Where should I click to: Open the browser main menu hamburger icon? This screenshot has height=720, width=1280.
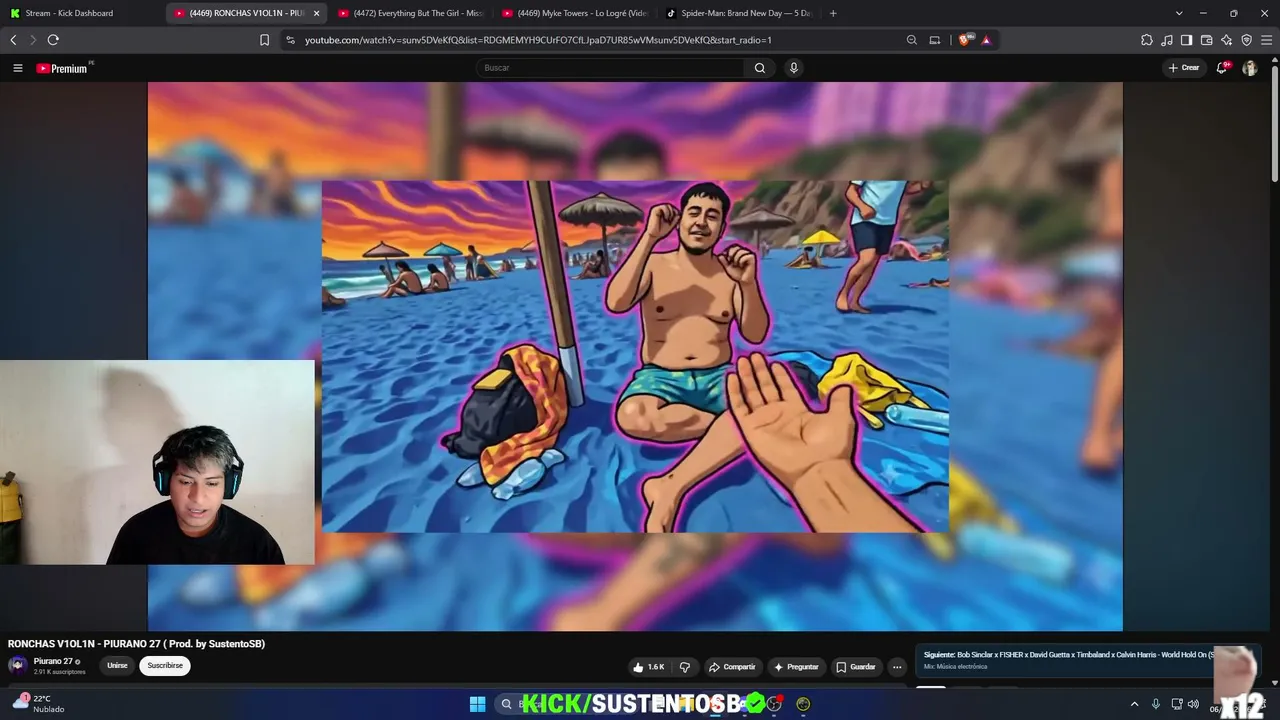[x=1267, y=40]
